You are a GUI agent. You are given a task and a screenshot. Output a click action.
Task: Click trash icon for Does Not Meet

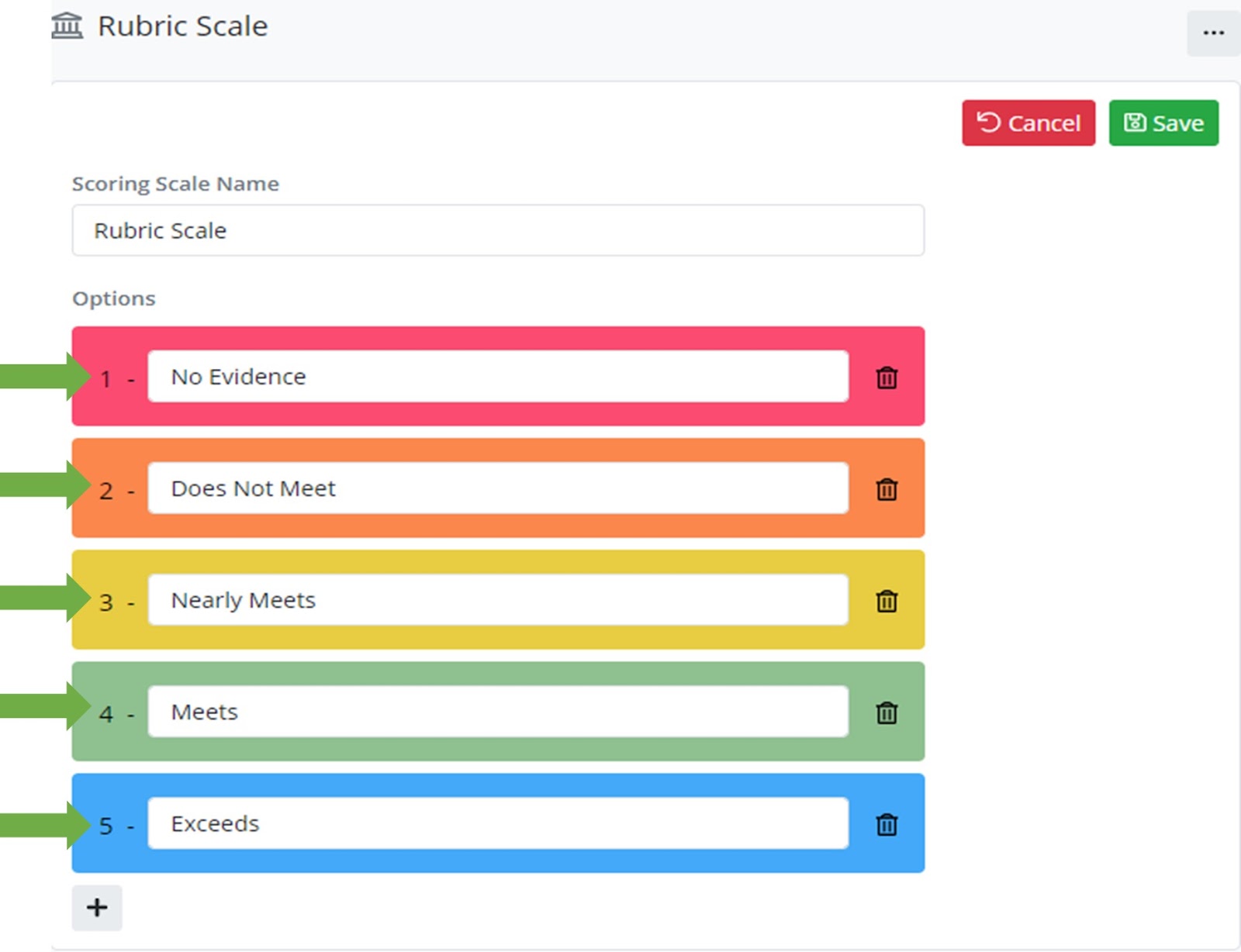887,489
